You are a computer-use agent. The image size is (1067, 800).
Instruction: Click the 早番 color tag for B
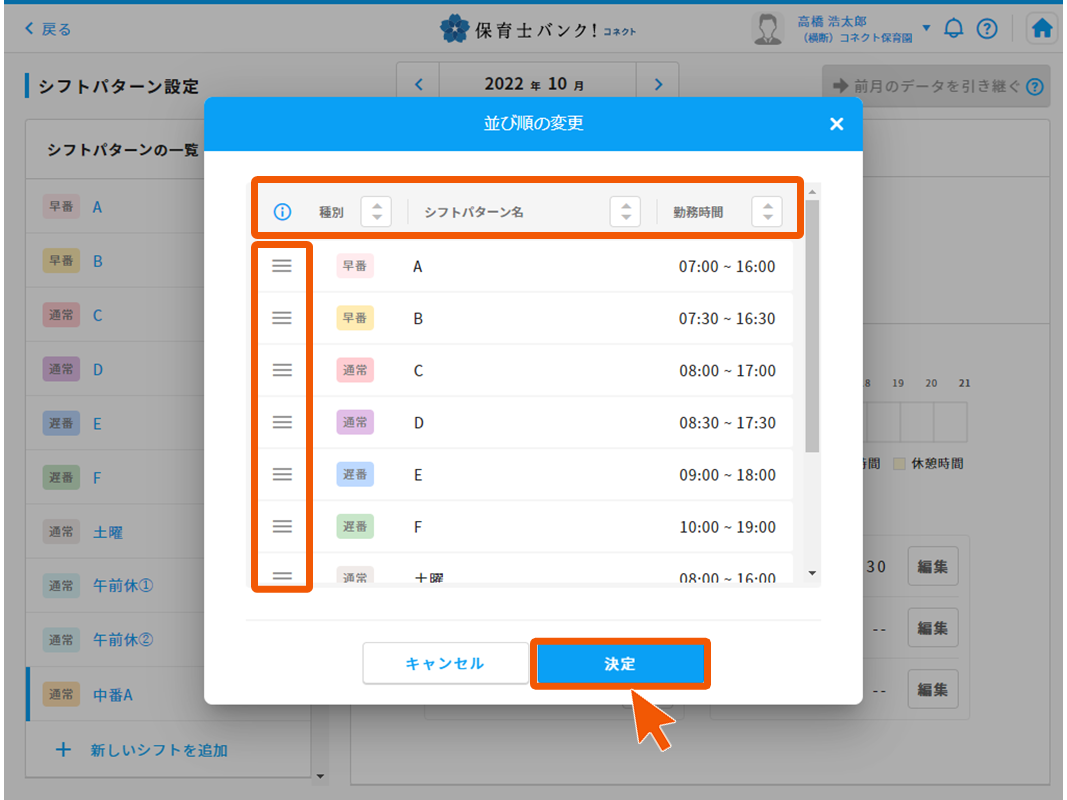(355, 318)
